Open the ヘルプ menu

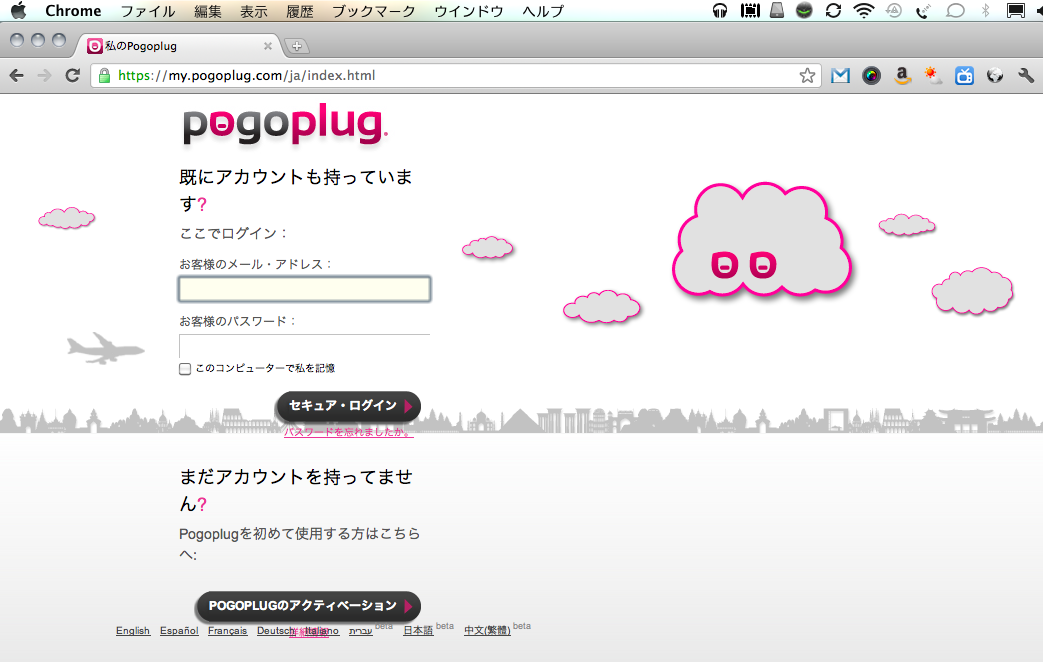(x=543, y=11)
